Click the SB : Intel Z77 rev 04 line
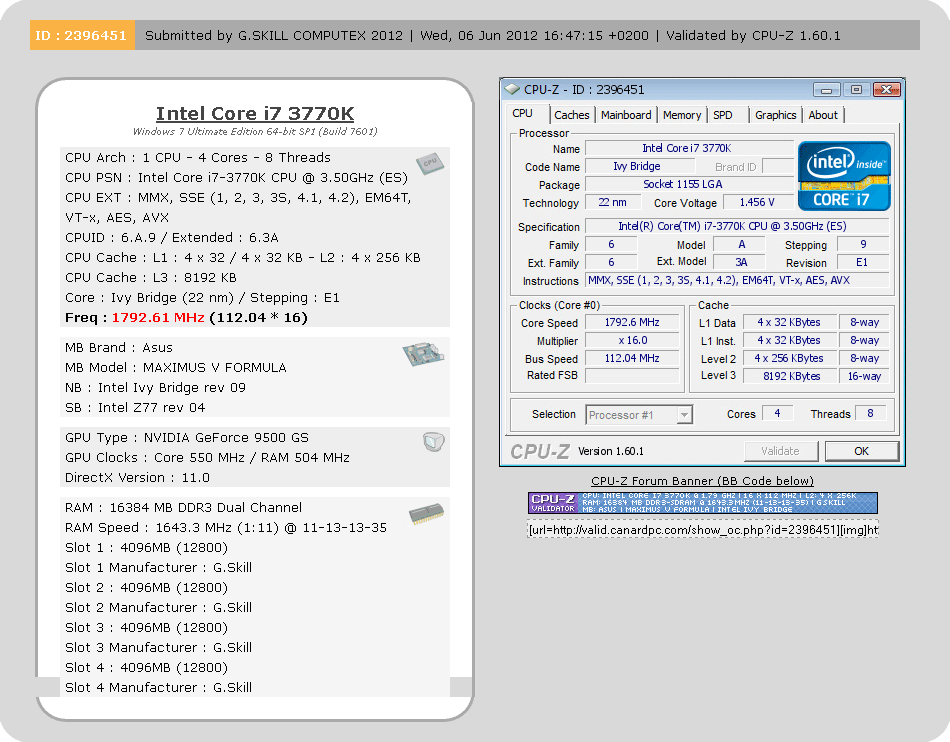Screen dimensions: 950x742 point(135,408)
